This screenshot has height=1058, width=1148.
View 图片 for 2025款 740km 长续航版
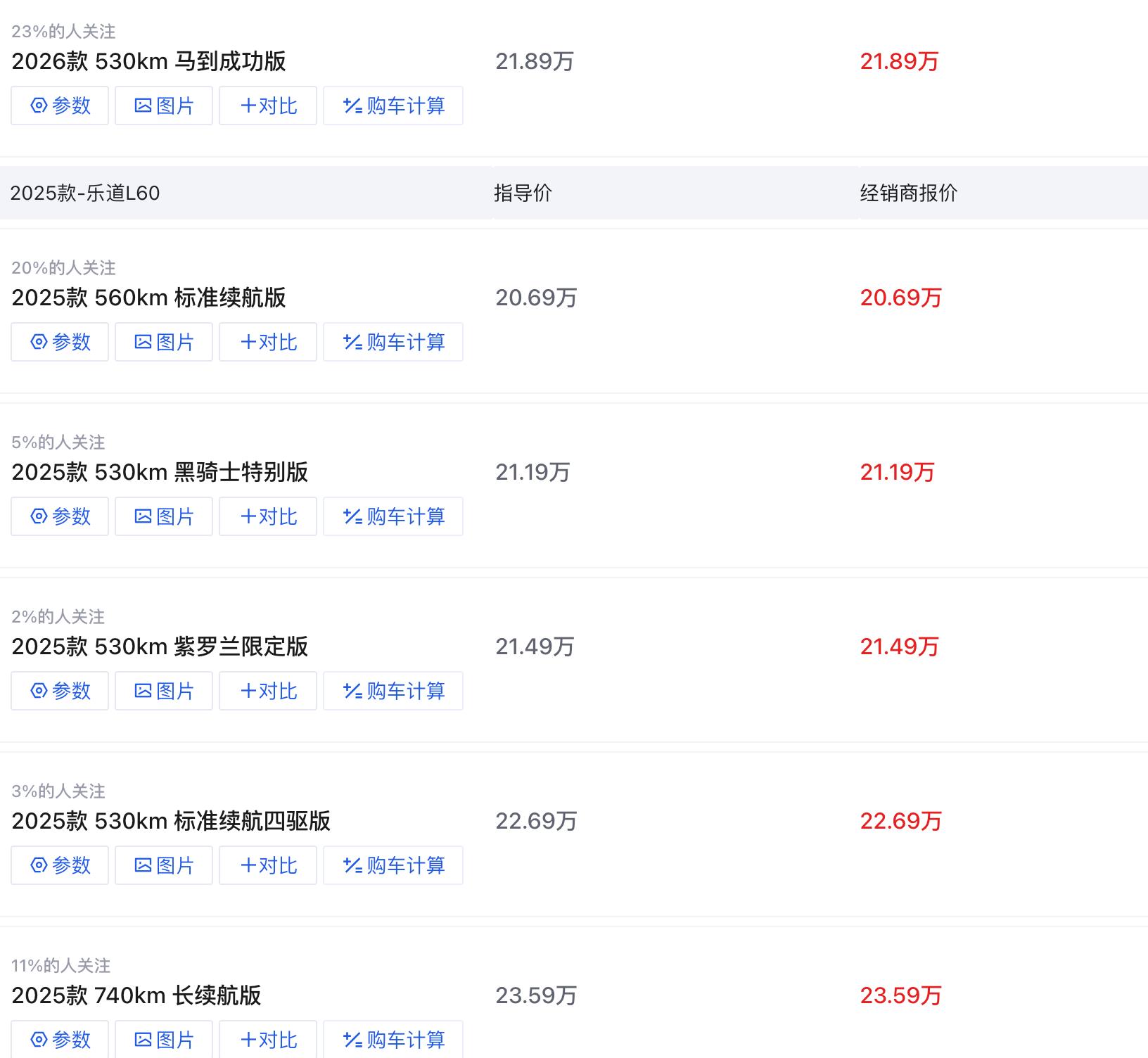pos(164,1039)
